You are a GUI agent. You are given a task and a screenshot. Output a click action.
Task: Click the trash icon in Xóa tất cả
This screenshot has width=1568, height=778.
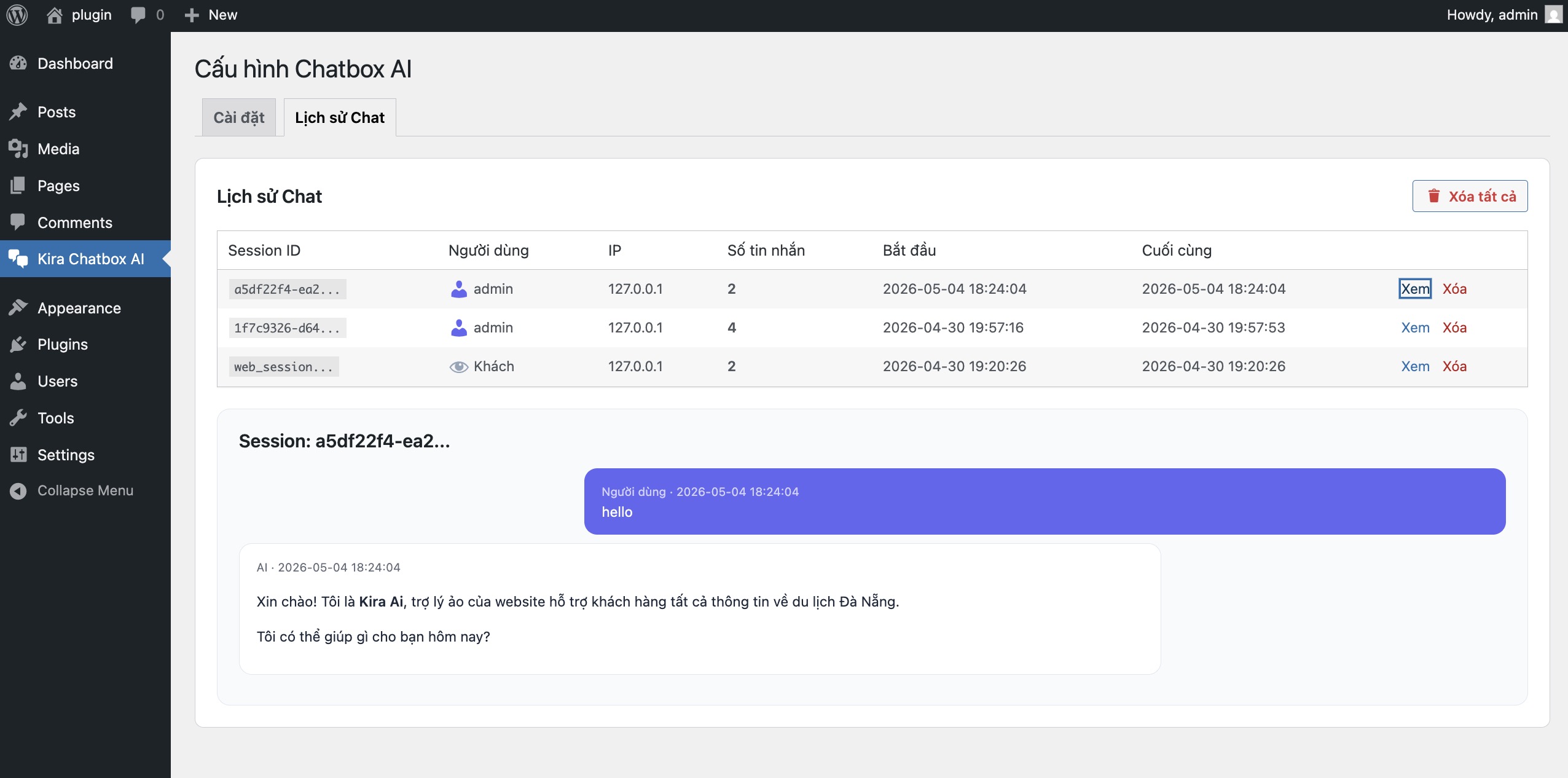[x=1433, y=196]
